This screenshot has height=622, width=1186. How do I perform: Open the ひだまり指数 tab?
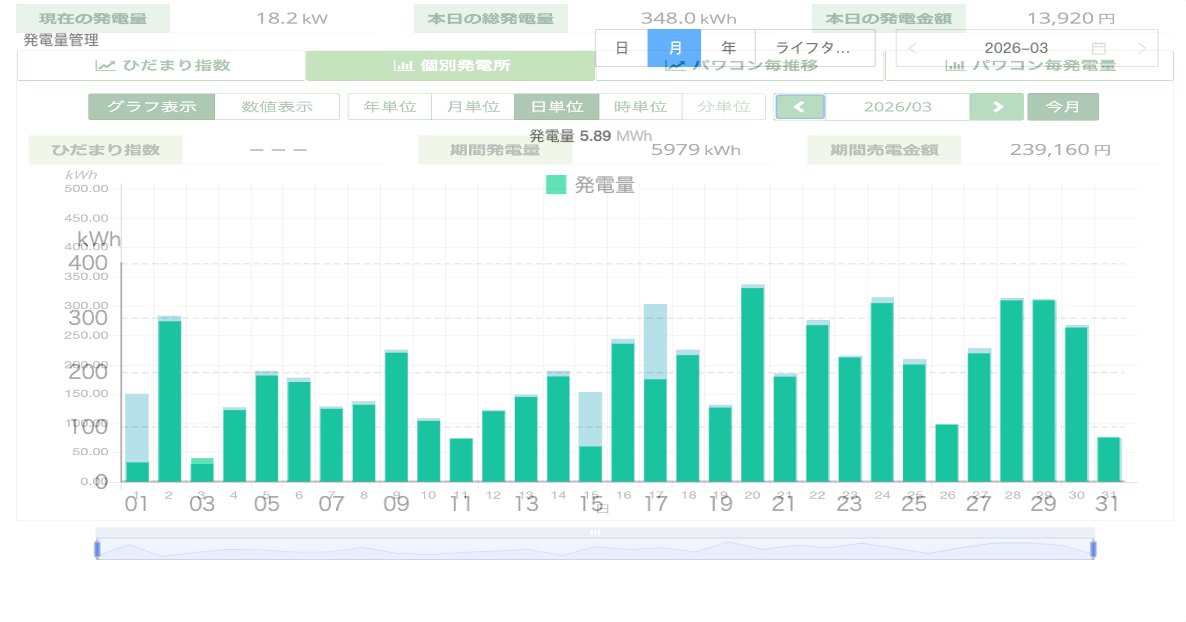coord(161,66)
